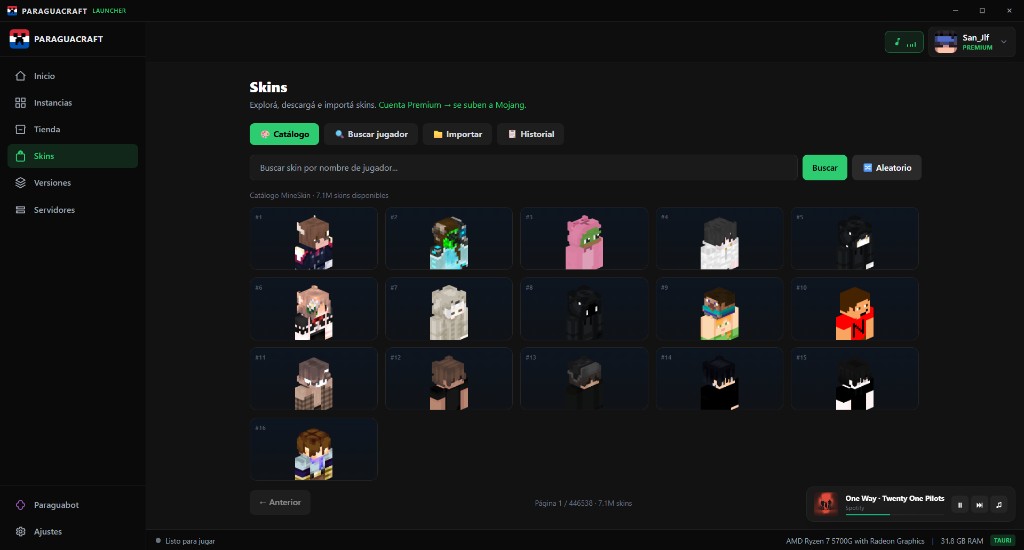Click the Anterior page button
The width and height of the screenshot is (1024, 550).
tap(280, 502)
